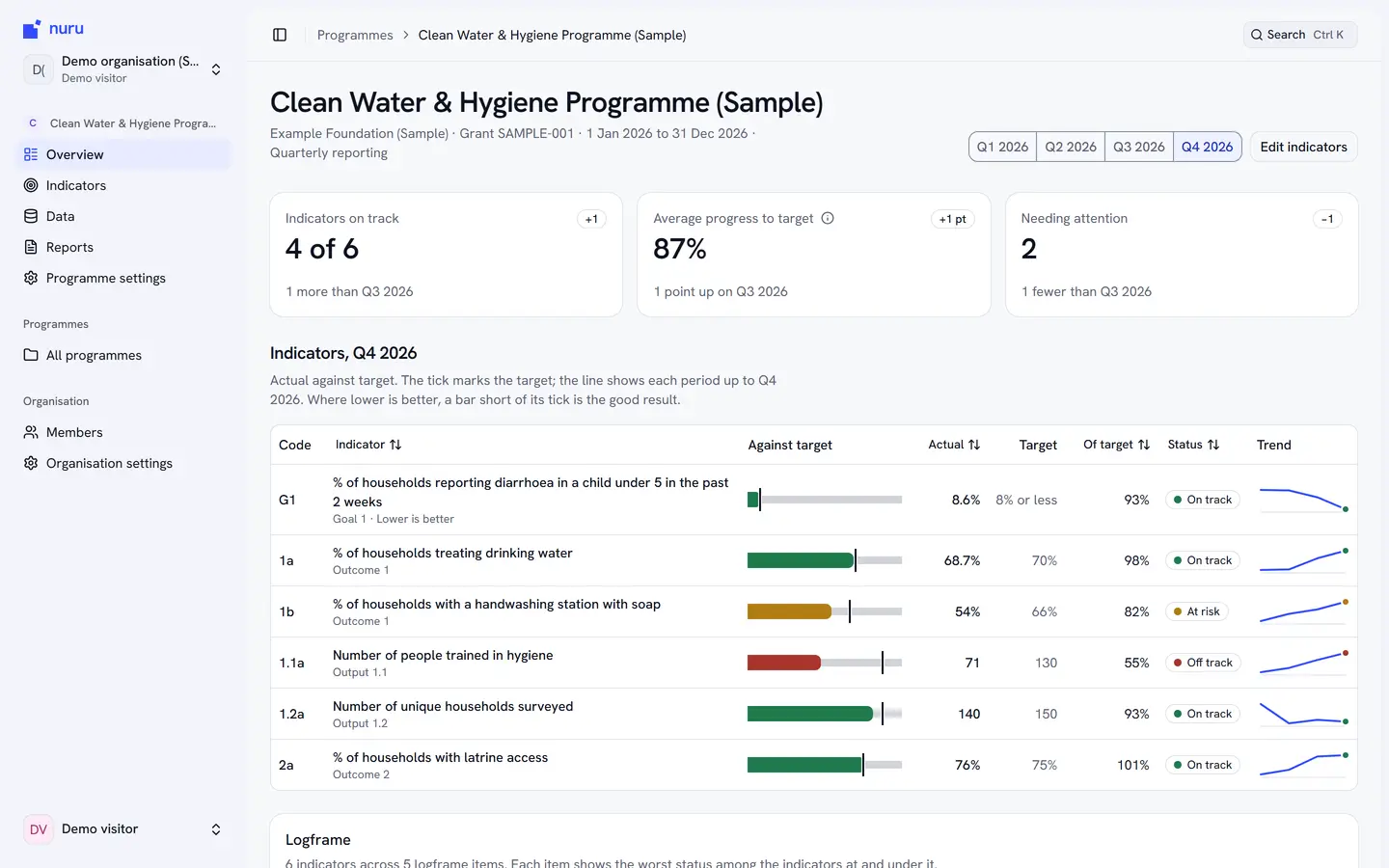The height and width of the screenshot is (868, 1389).
Task: Toggle the sidebar panel icon
Action: click(280, 35)
